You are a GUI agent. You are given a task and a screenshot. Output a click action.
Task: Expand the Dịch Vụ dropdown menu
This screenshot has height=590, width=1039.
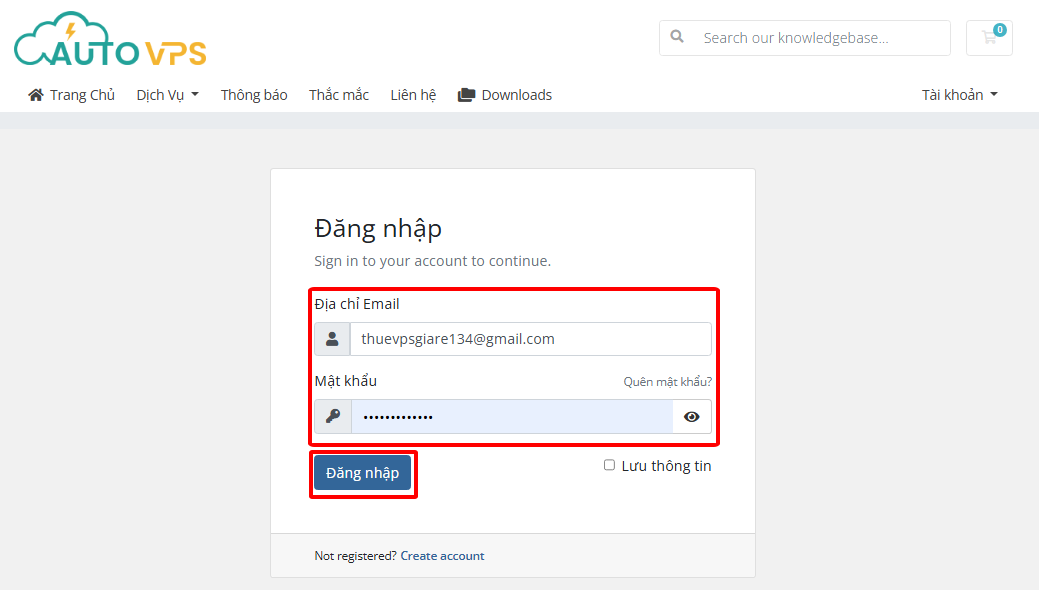pos(168,95)
